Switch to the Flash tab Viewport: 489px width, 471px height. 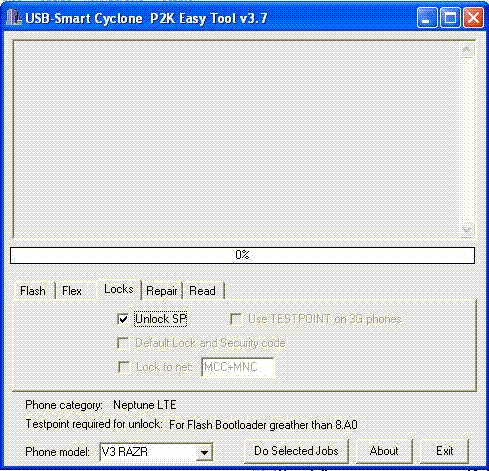click(33, 291)
